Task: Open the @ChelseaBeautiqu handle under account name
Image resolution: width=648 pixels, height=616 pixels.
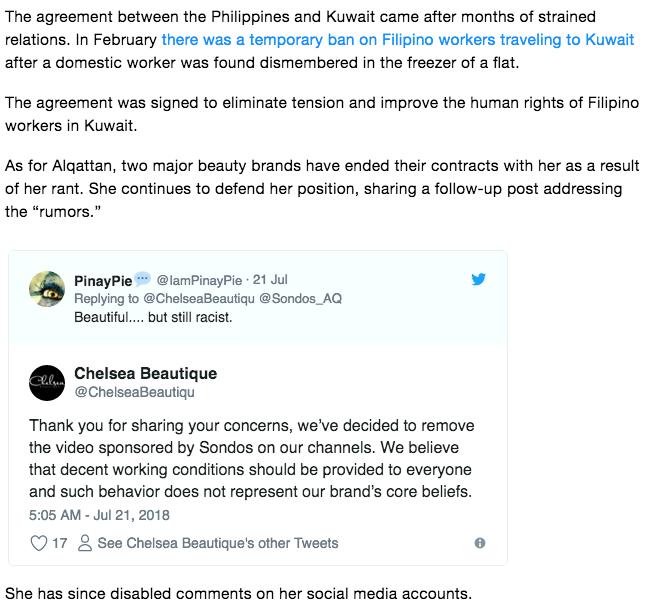Action: tap(134, 392)
